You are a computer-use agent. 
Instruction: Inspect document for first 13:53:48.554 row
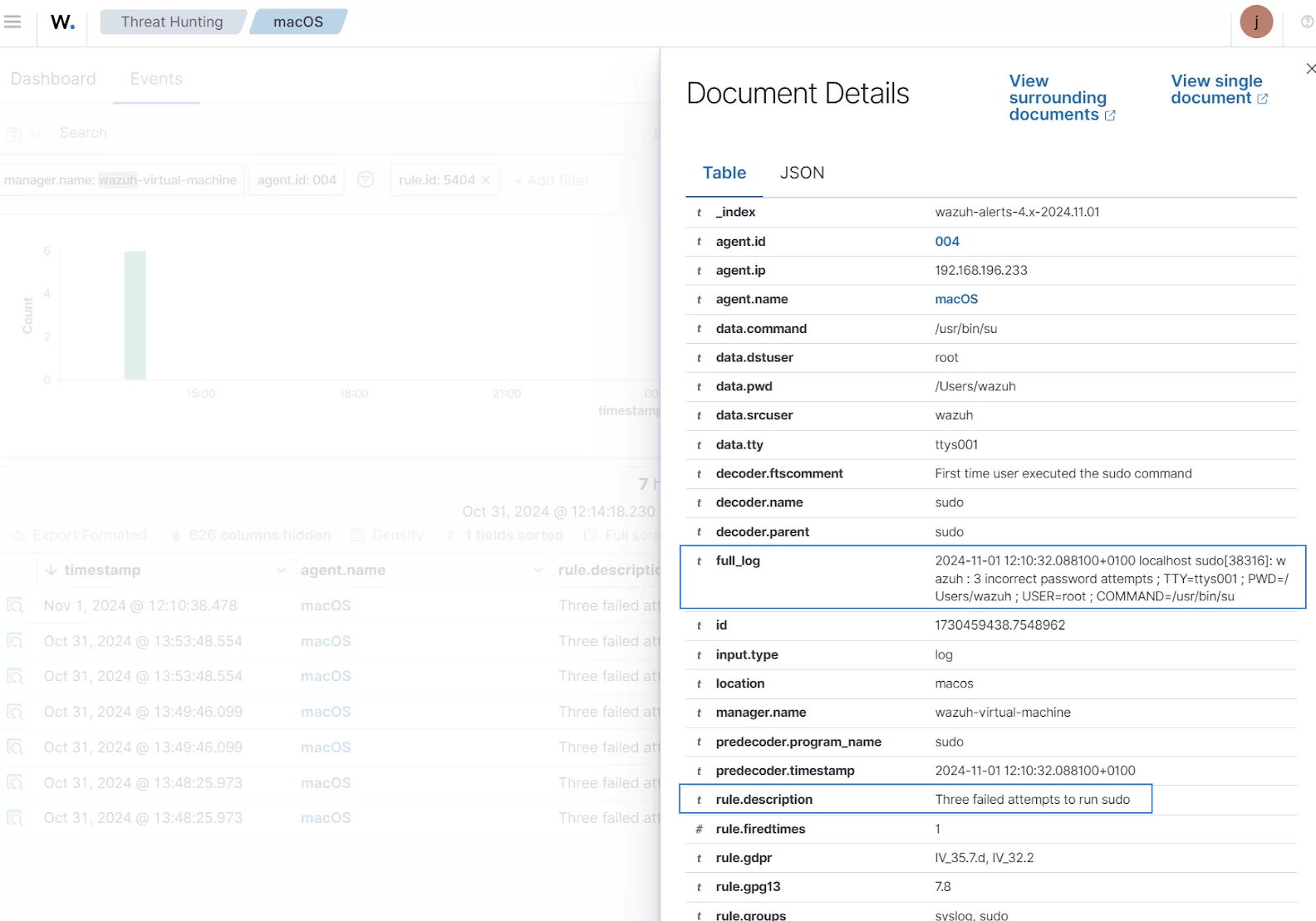15,641
